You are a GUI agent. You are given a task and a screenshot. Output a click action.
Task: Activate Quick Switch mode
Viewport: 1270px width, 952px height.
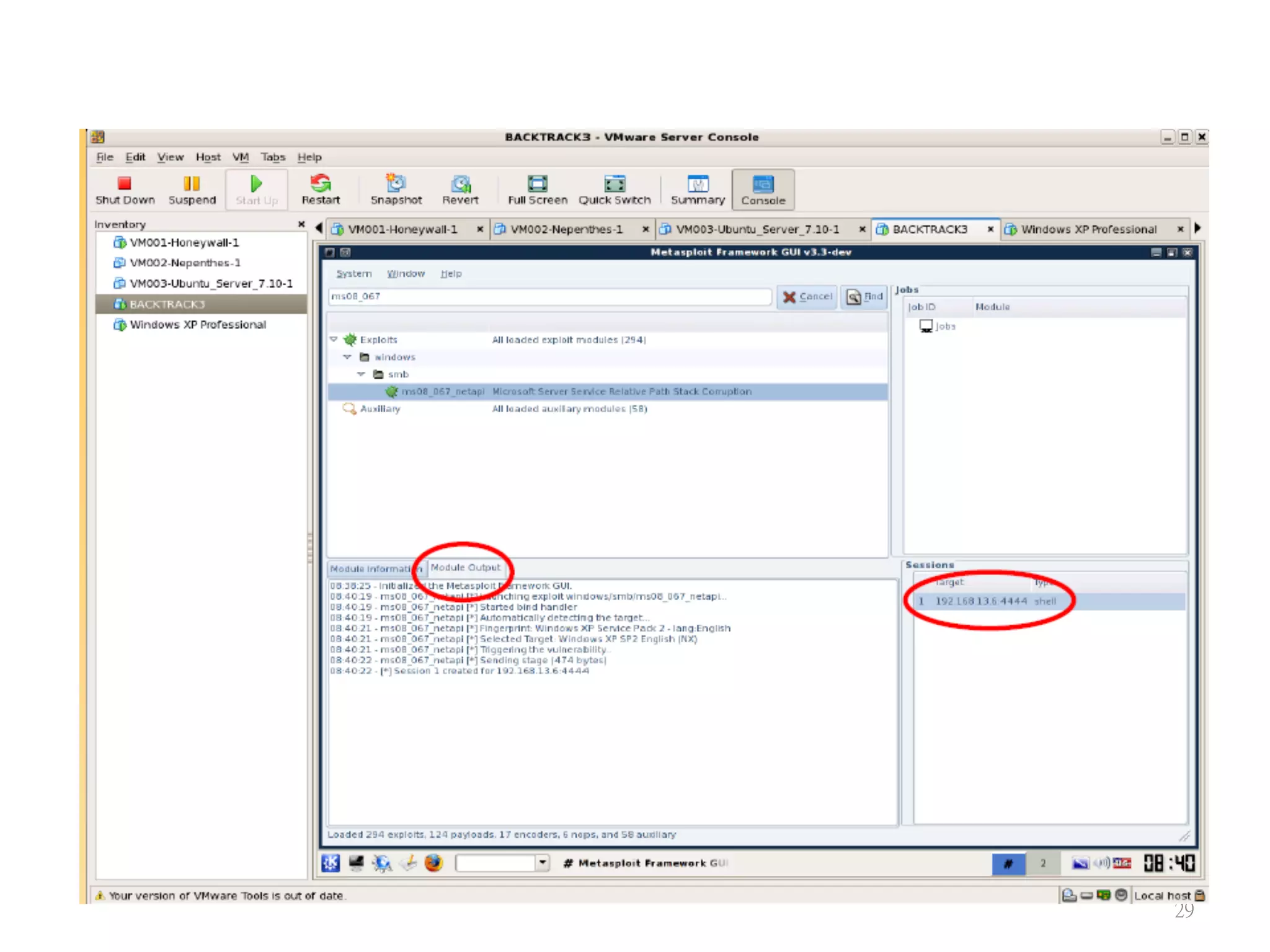[x=615, y=189]
